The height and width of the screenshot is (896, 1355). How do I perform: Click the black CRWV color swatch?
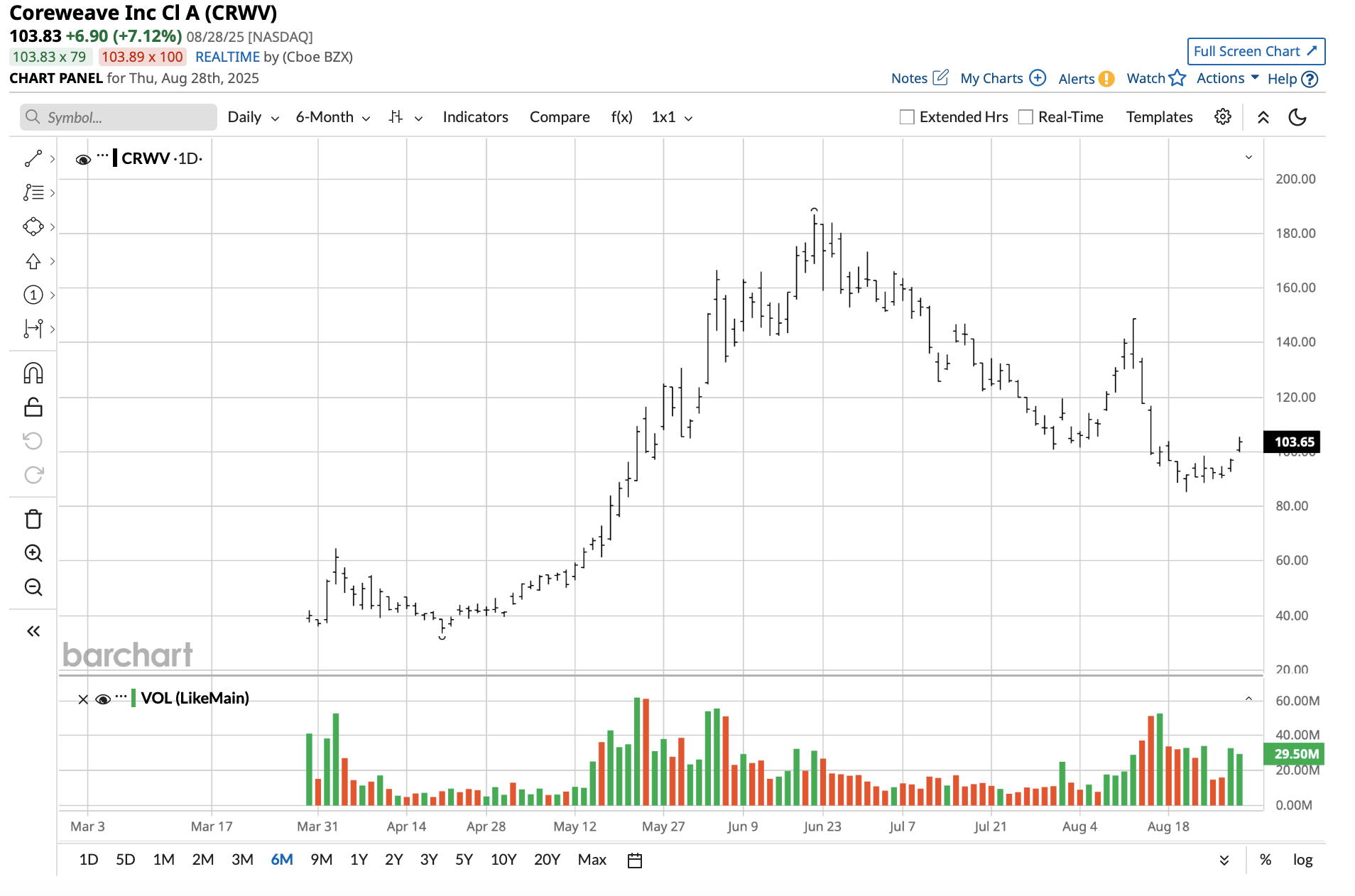(115, 158)
